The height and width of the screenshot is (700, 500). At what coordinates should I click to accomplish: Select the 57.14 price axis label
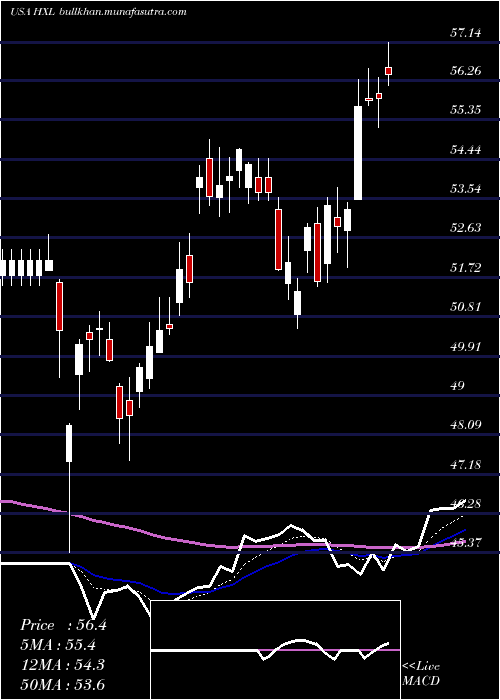pos(466,32)
